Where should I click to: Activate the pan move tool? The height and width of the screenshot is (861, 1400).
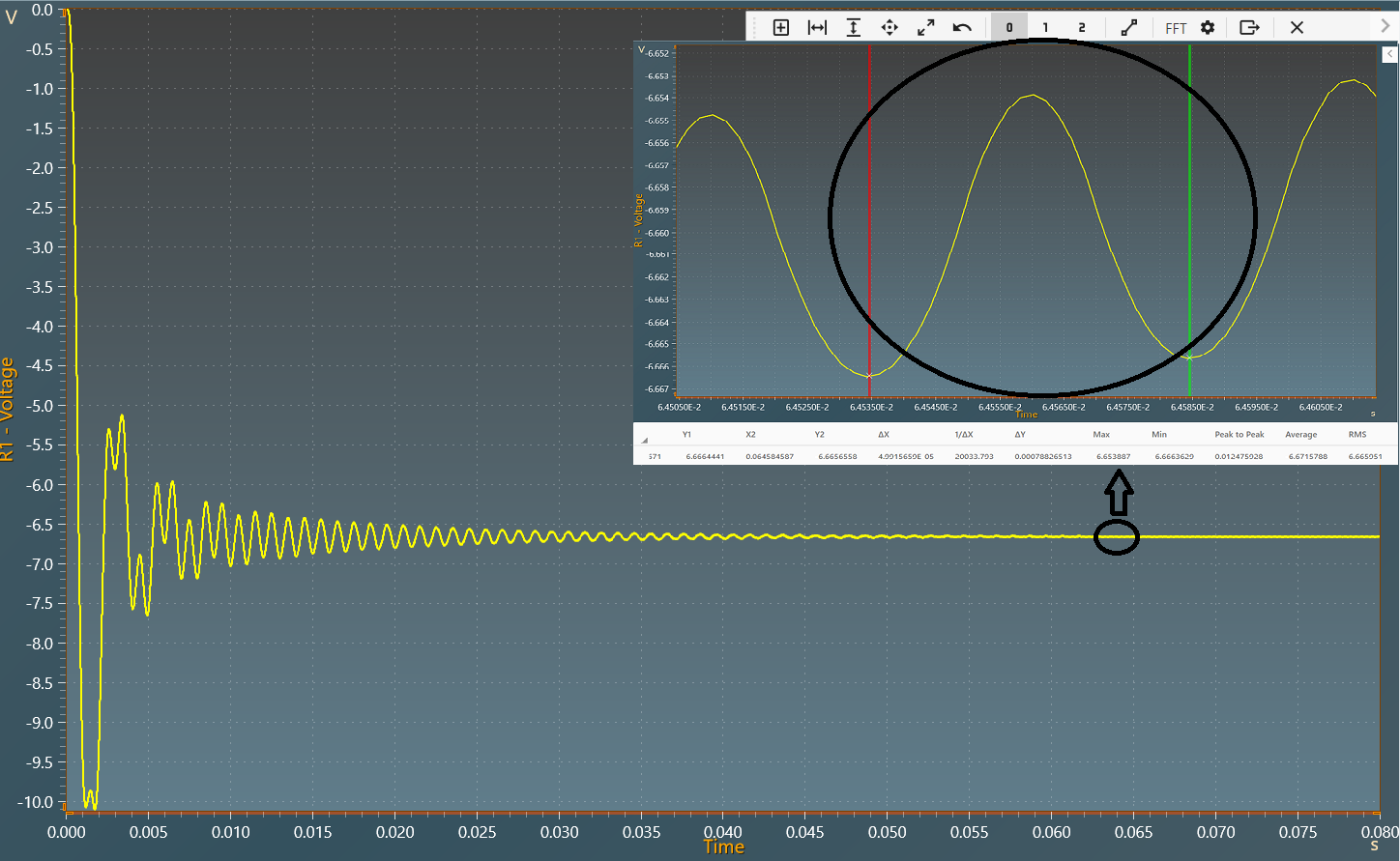pos(890,27)
